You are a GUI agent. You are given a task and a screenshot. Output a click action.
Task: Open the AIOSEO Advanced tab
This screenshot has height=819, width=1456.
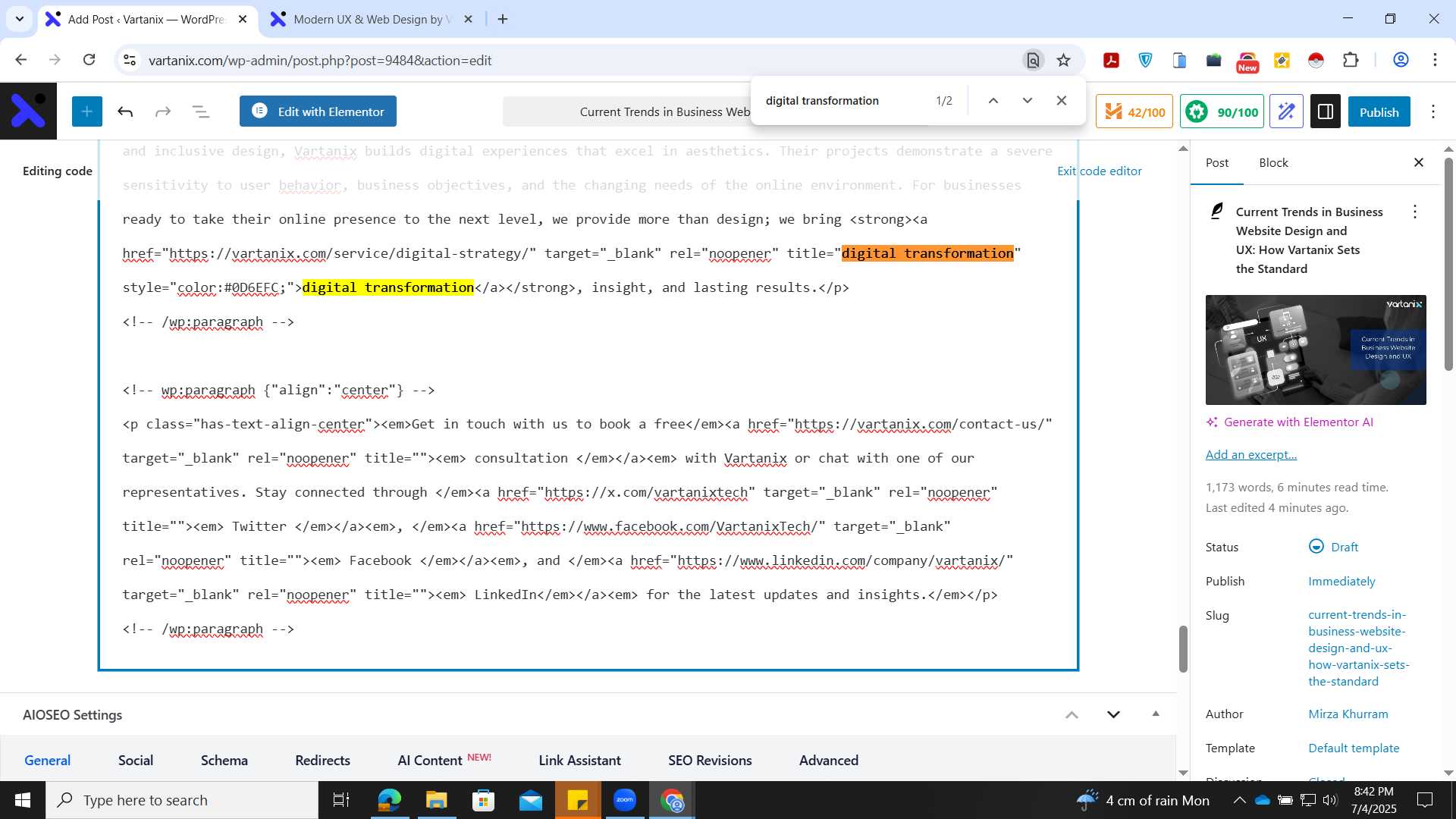point(828,760)
